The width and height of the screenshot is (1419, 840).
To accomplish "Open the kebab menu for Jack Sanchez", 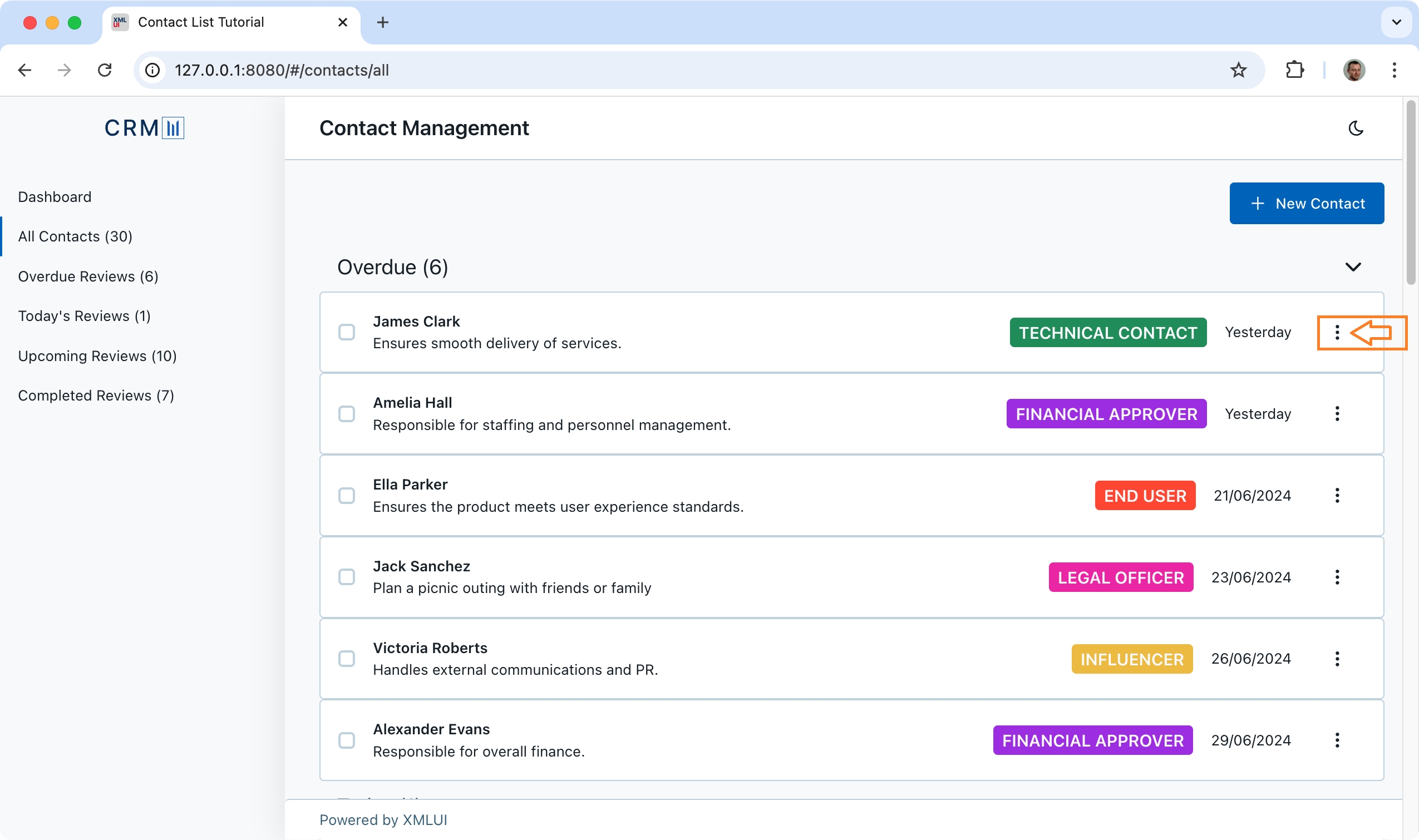I will (x=1337, y=577).
